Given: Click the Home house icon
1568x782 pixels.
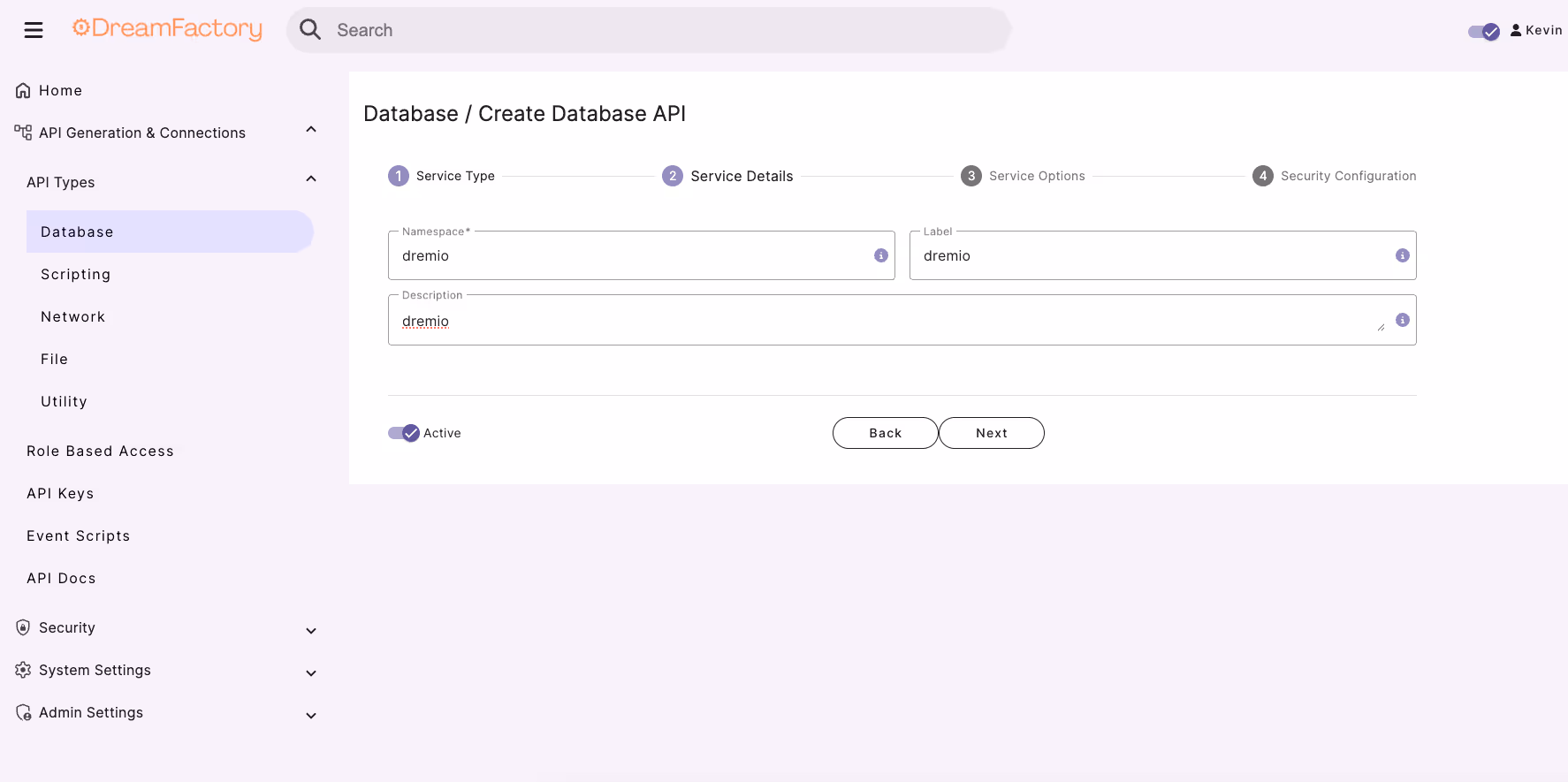Looking at the screenshot, I should pyautogui.click(x=24, y=90).
